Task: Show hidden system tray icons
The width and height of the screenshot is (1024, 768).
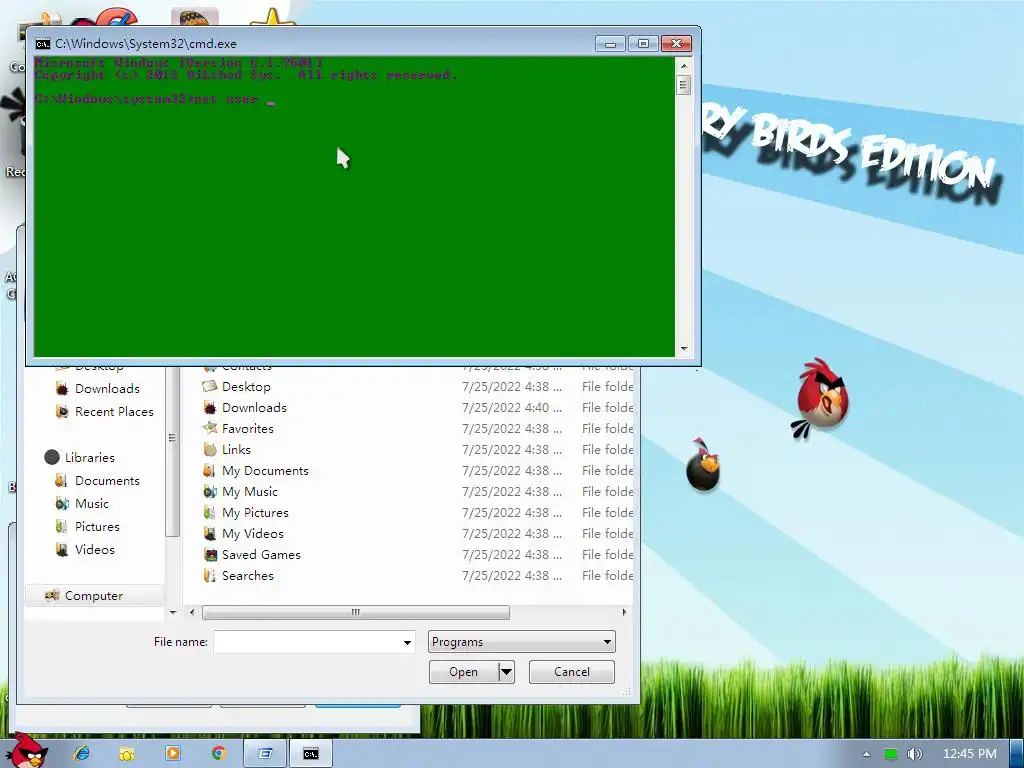Action: coord(867,754)
